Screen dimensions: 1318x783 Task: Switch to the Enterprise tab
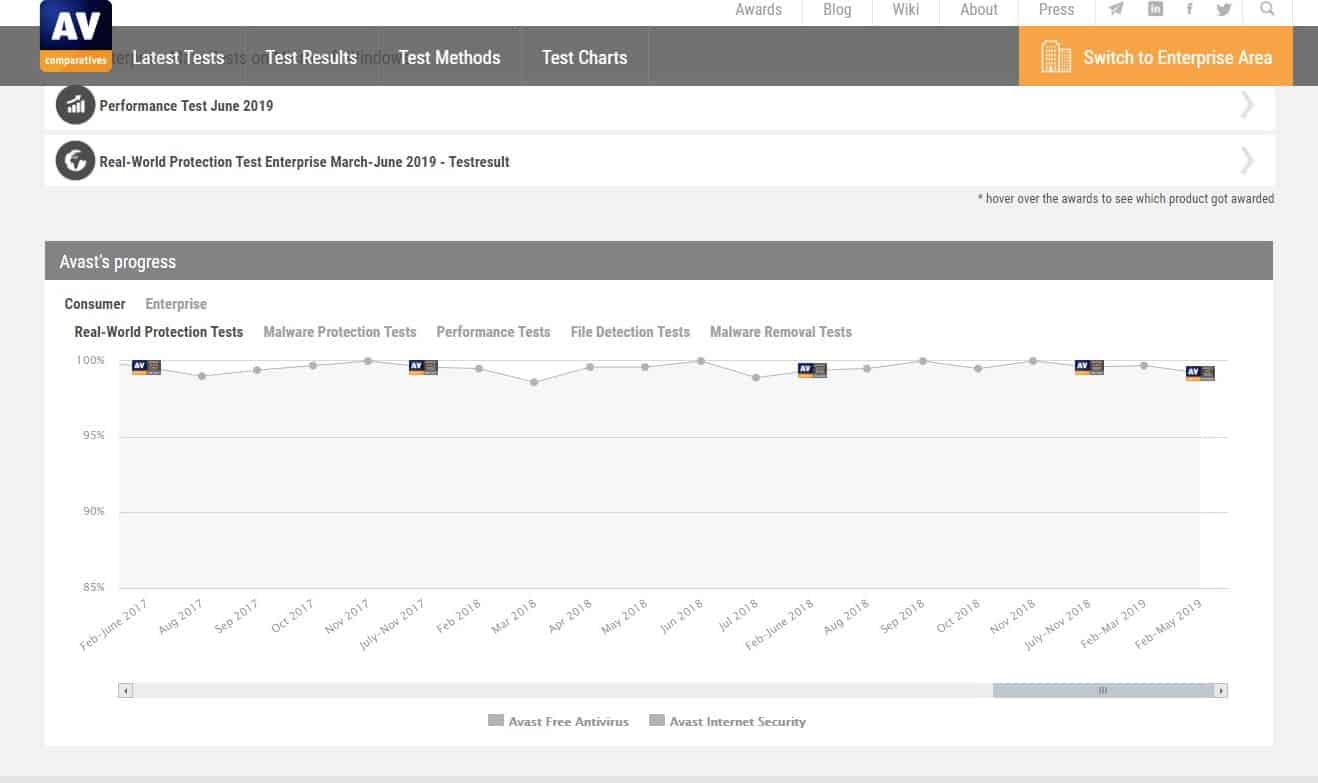pos(176,304)
